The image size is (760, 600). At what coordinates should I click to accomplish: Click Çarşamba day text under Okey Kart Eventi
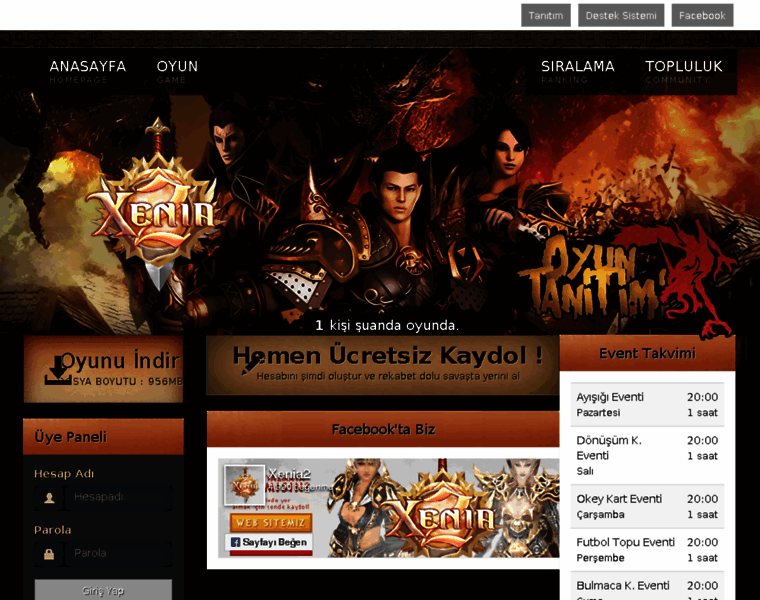pyautogui.click(x=600, y=515)
